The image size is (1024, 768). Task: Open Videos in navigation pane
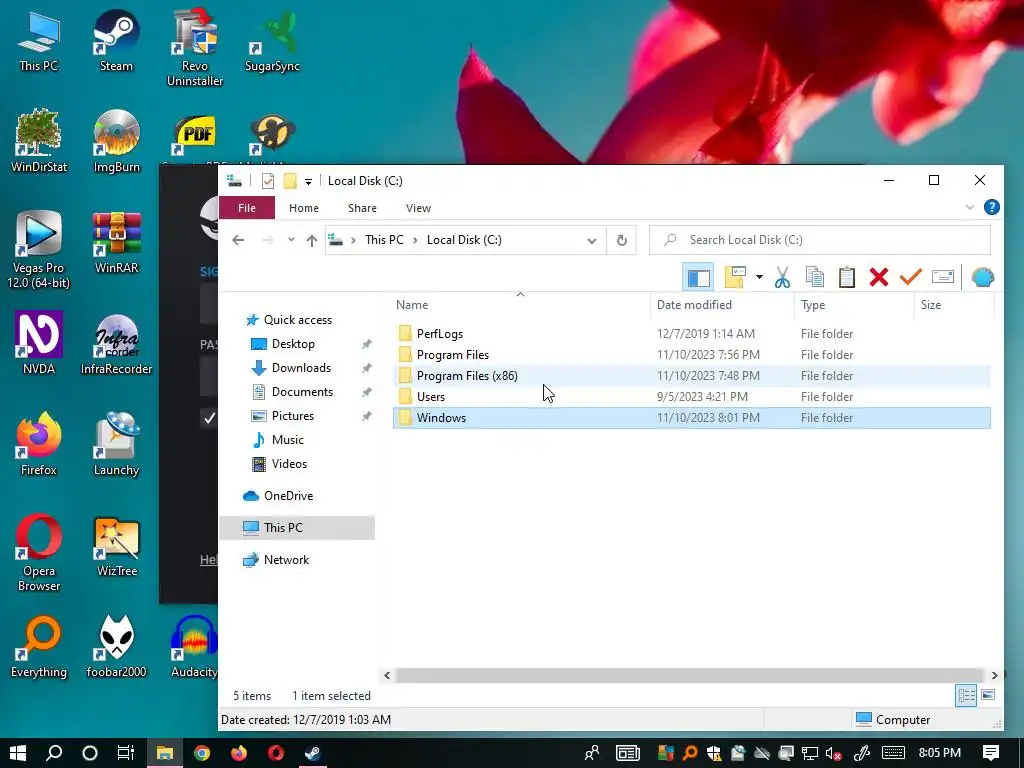pos(289,464)
